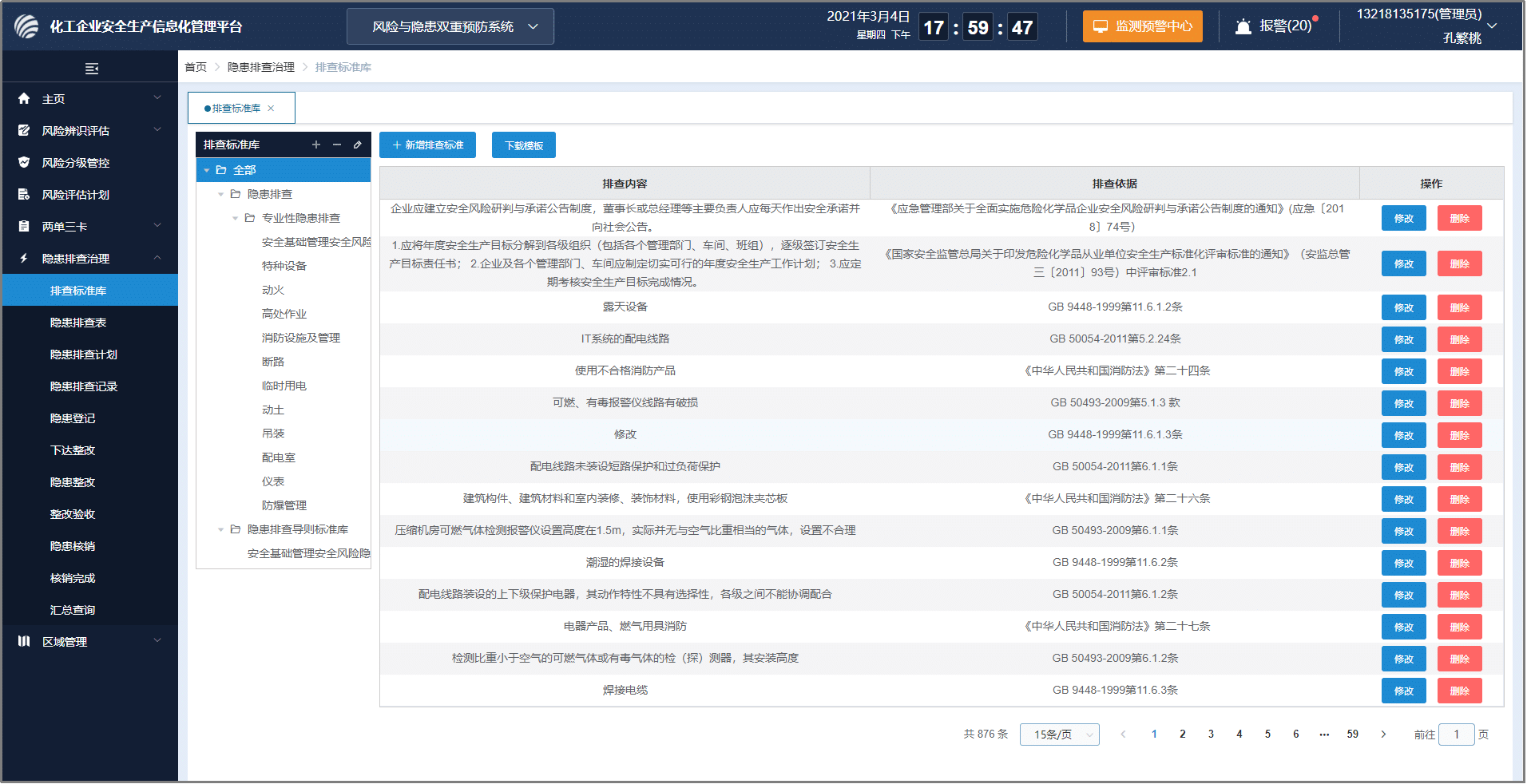Click 删除 for the 使用不合格消防产品 row
The width and height of the screenshot is (1527, 784).
[1460, 371]
